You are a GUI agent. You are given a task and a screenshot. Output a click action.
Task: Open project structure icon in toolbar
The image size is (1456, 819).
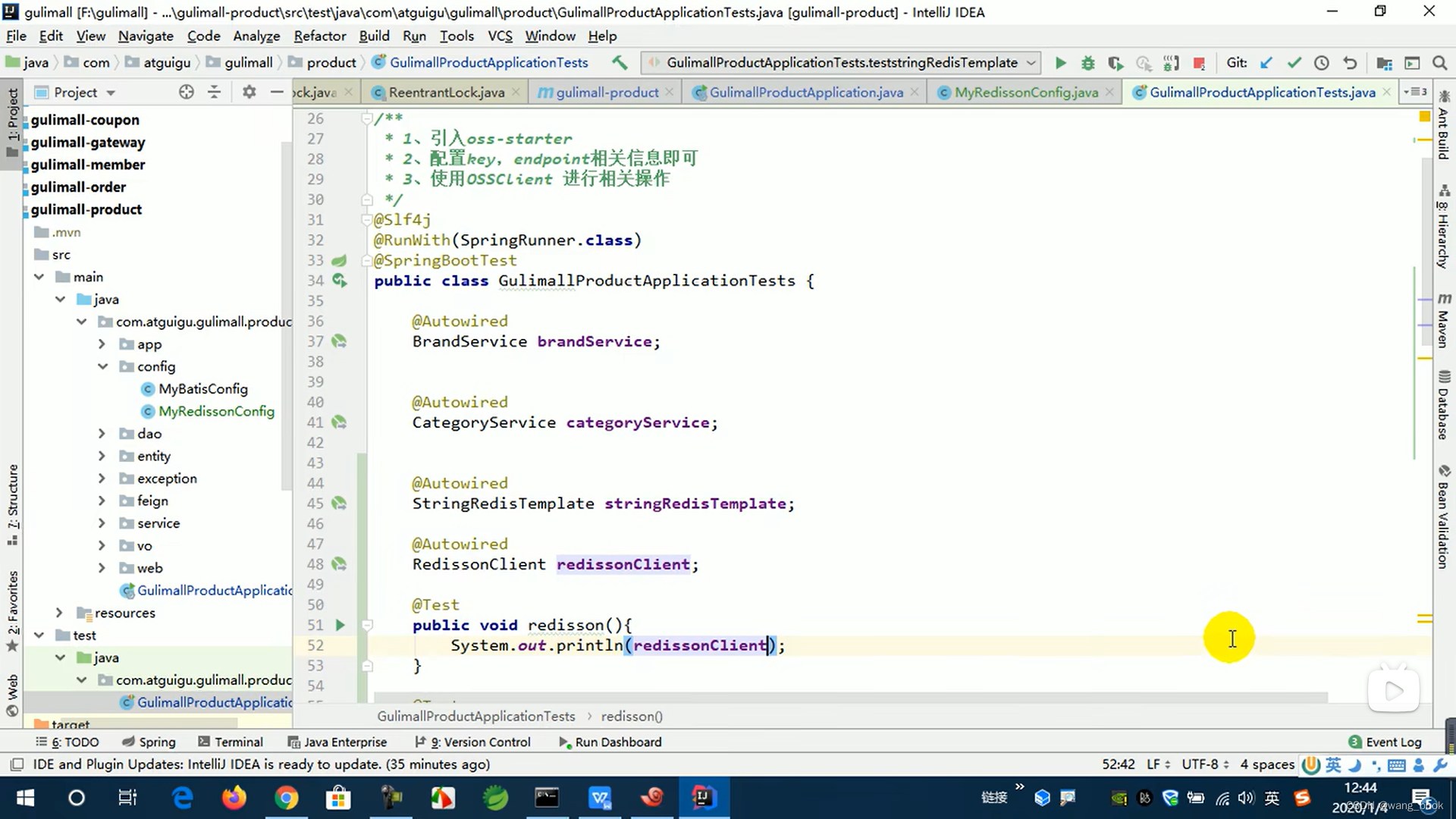[x=1384, y=63]
